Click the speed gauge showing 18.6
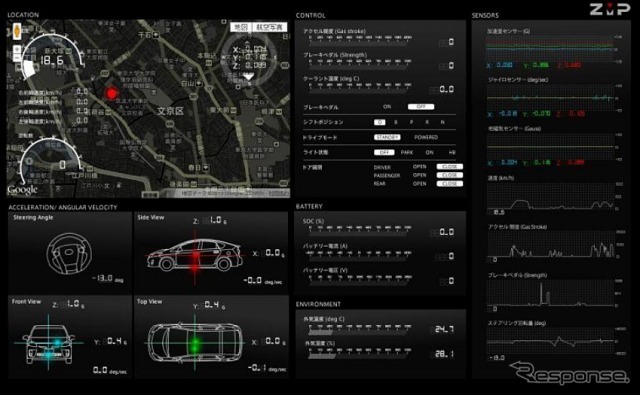 pyautogui.click(x=52, y=57)
